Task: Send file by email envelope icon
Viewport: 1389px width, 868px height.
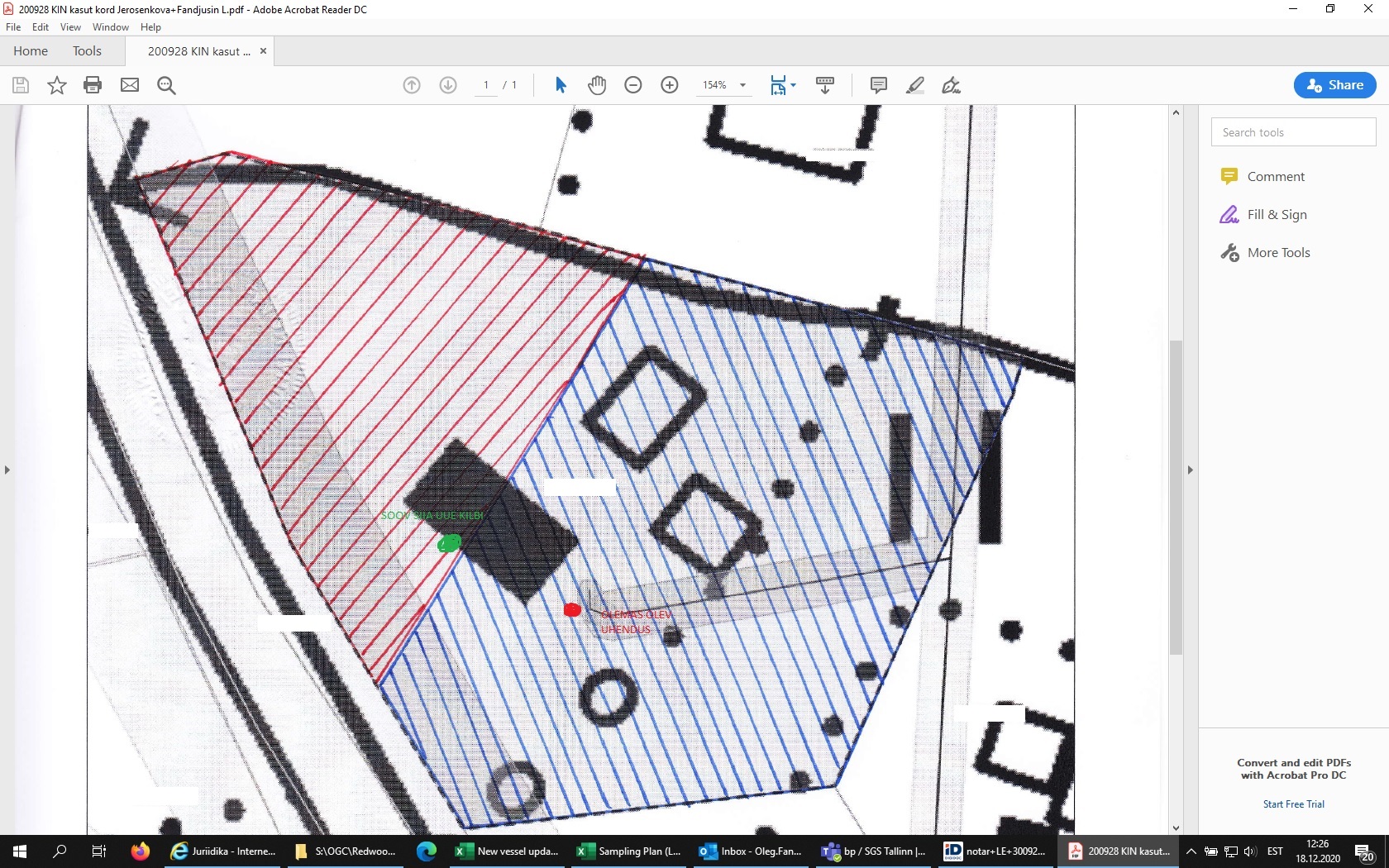Action: coord(130,85)
